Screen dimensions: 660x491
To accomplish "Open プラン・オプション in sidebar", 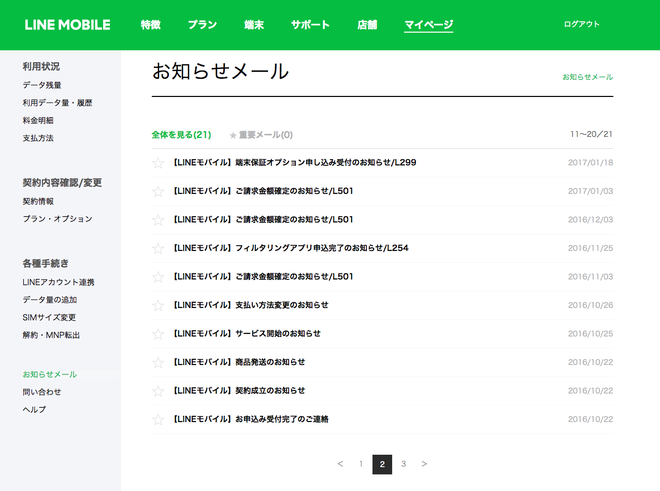I will [57, 219].
